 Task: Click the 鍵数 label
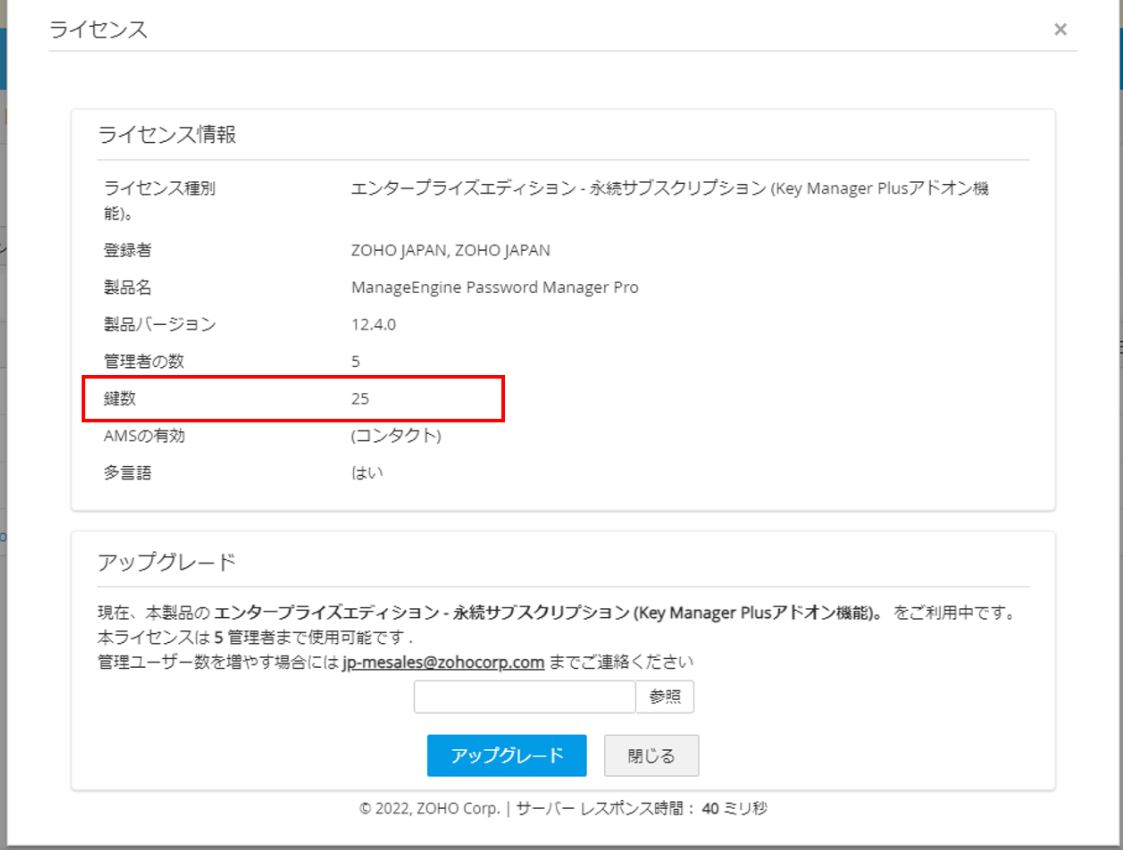tap(120, 399)
